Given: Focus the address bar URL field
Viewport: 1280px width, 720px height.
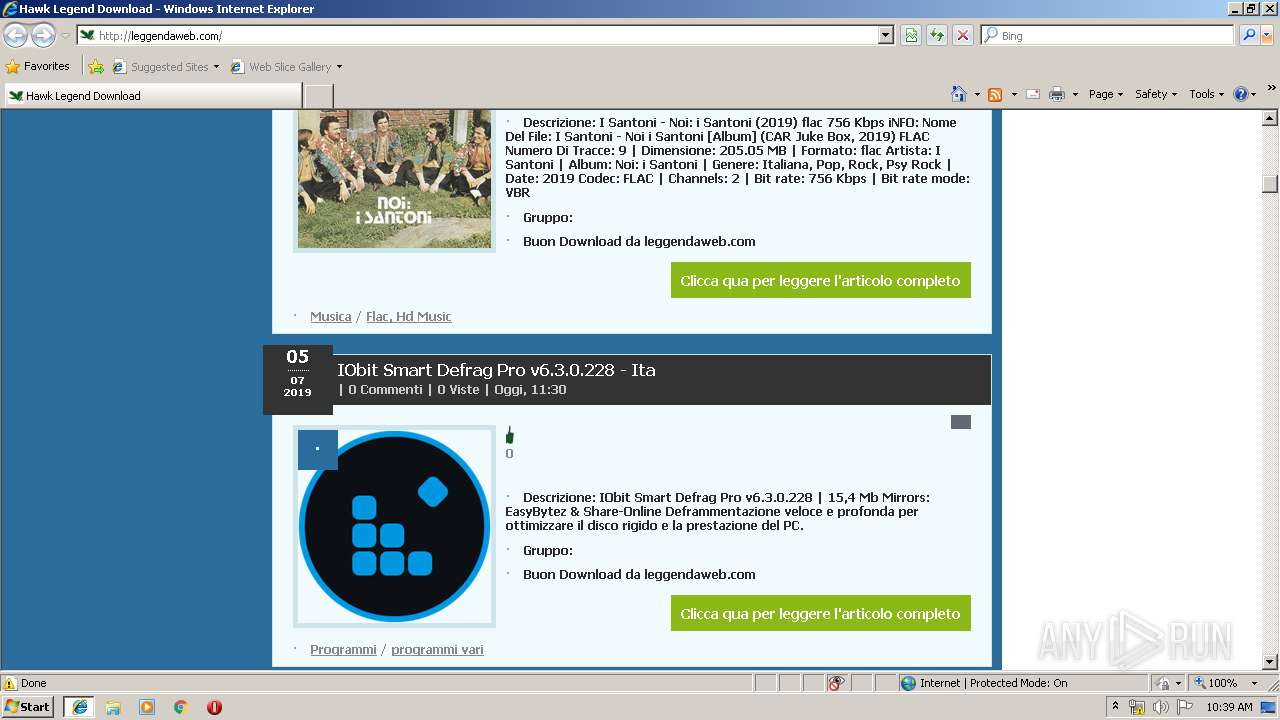Looking at the screenshot, I should point(478,36).
